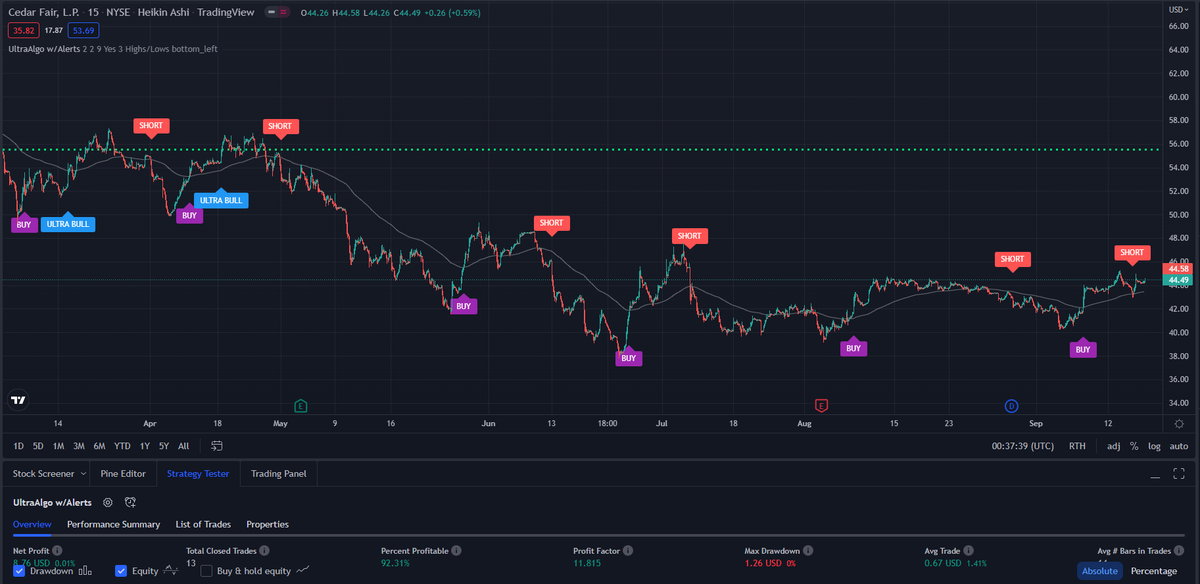Viewport: 1200px width, 584px height.
Task: Open UltraAlgo strategy settings gear
Action: [108, 502]
